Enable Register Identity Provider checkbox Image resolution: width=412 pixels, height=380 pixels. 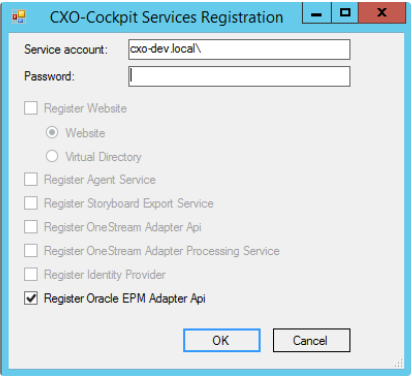point(31,274)
